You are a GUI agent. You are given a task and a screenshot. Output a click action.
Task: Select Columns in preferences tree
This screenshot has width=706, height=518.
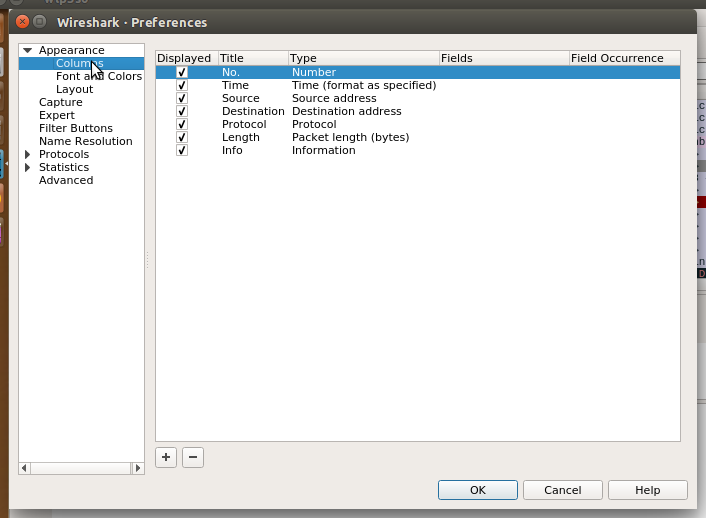click(80, 63)
